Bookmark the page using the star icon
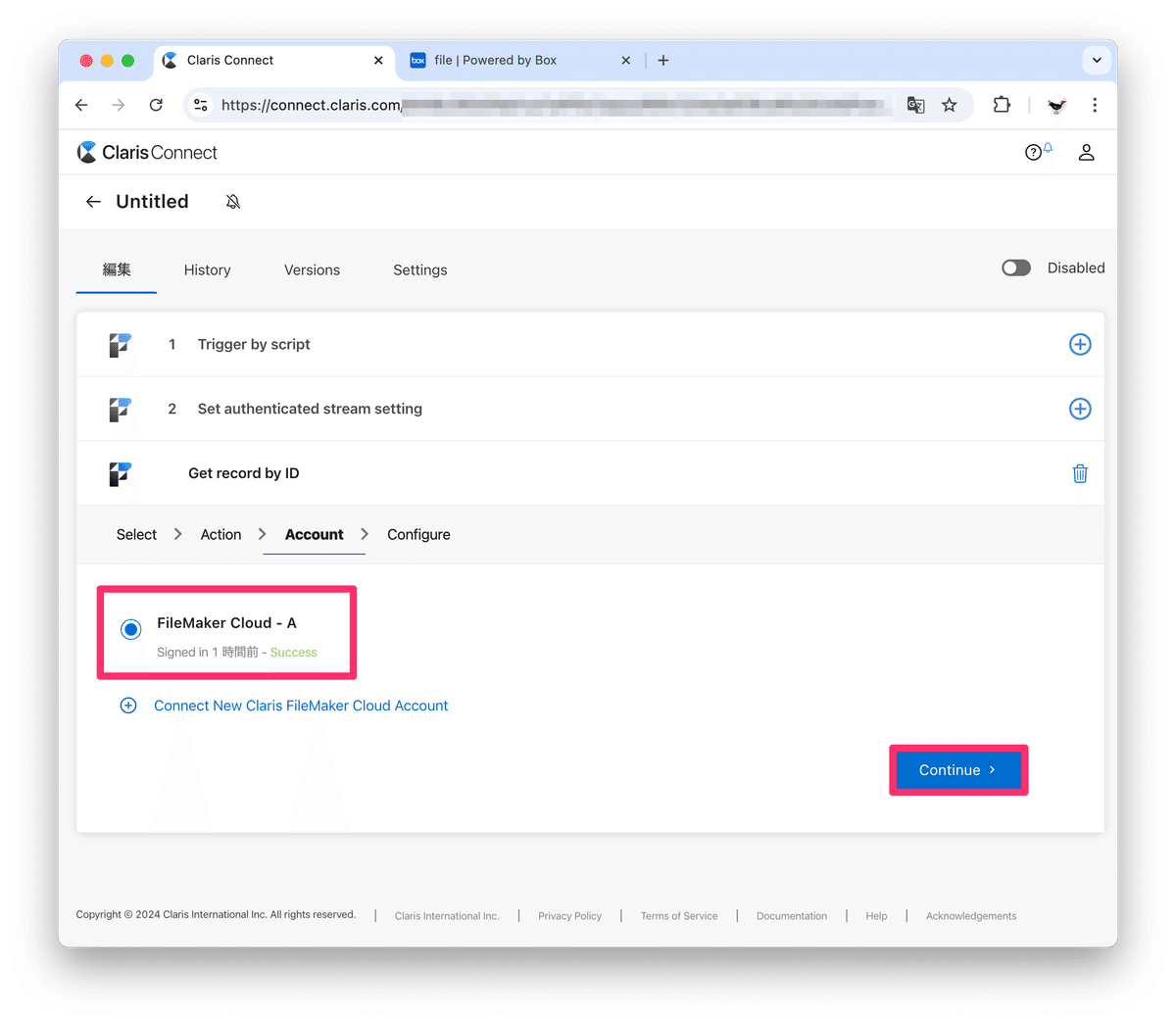1176x1024 pixels. coord(949,105)
